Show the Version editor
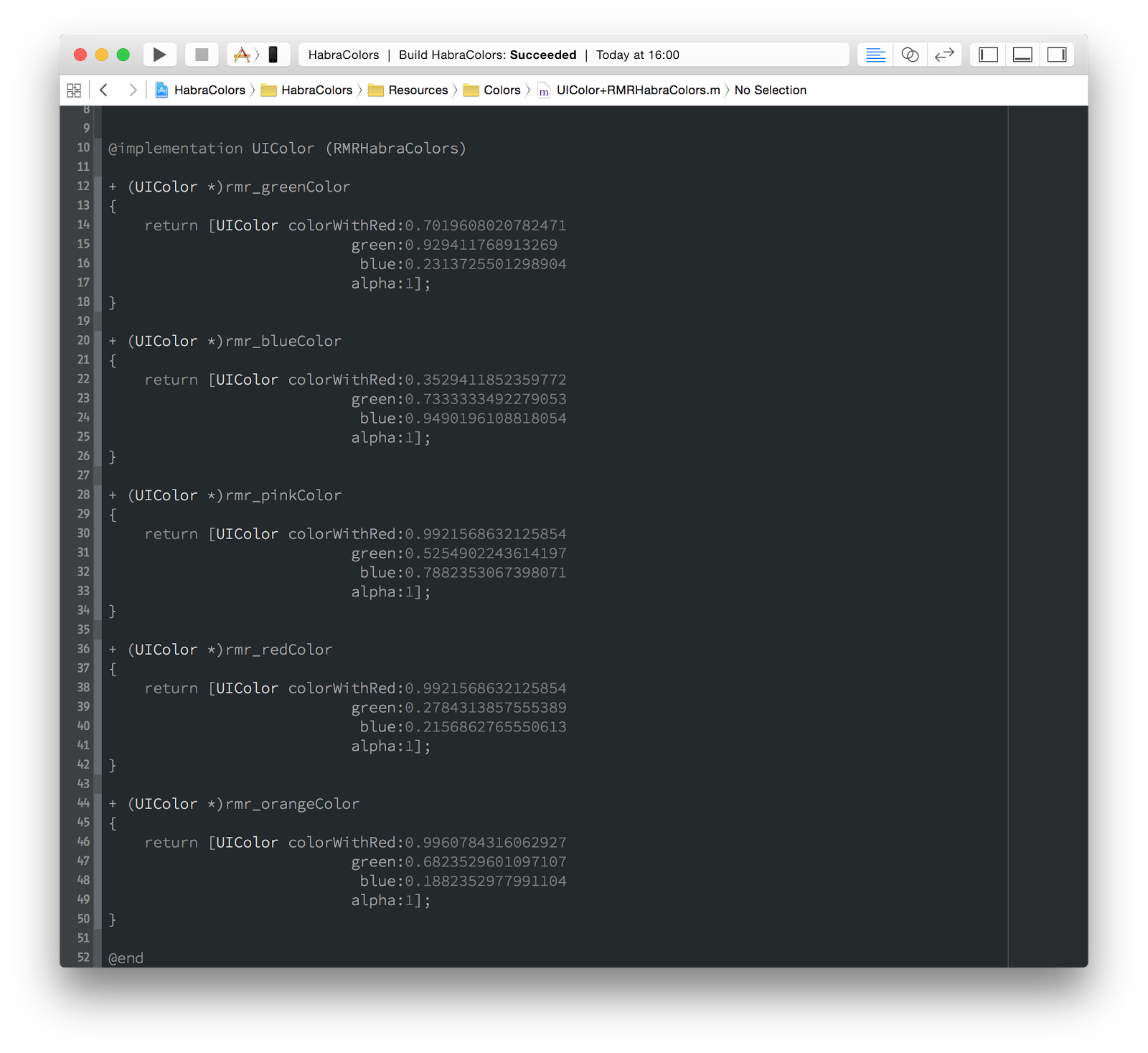This screenshot has height=1053, width=1148. point(944,55)
